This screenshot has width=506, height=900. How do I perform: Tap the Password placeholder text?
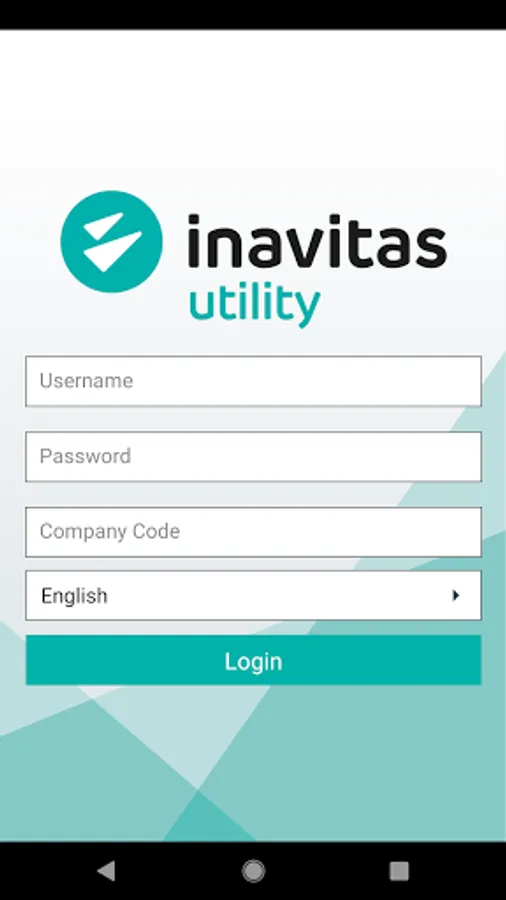click(x=85, y=456)
